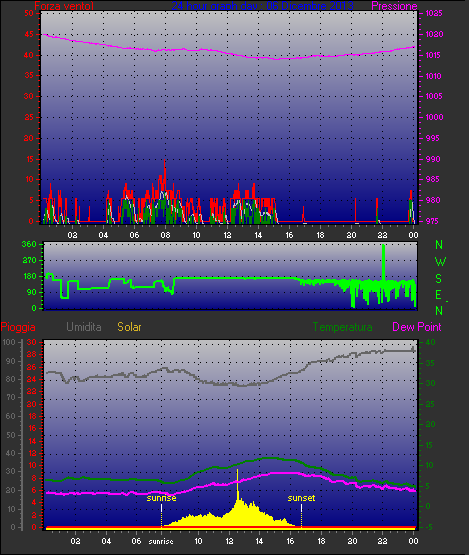Click the 'W' compass direction label
Viewport: 469px width, 555px height.
(x=440, y=262)
